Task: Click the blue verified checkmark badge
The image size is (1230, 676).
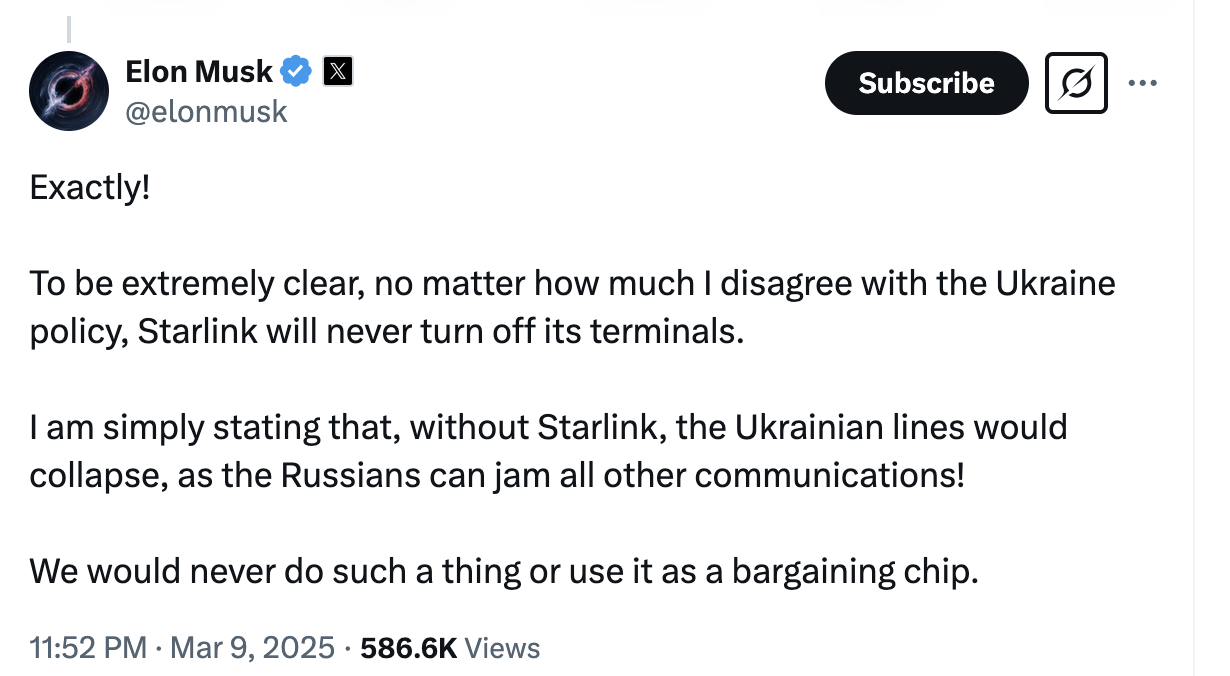Action: click(297, 71)
